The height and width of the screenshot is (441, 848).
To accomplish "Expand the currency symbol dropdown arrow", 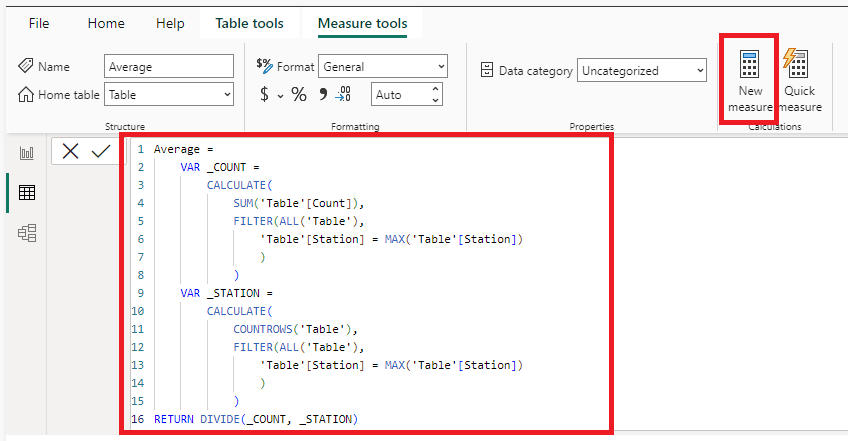I will tap(280, 96).
